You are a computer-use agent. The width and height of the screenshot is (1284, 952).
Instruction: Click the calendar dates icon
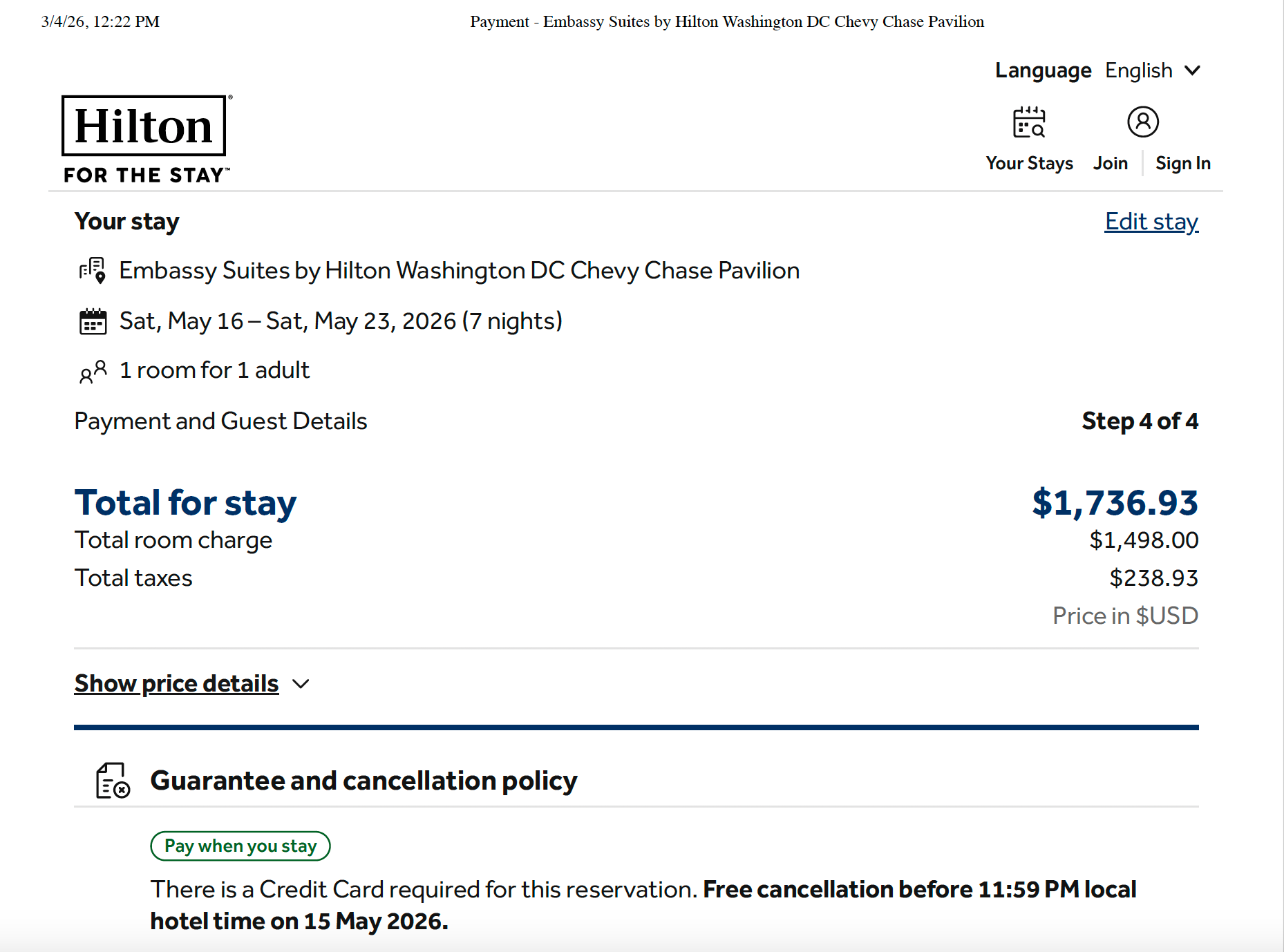click(x=93, y=321)
